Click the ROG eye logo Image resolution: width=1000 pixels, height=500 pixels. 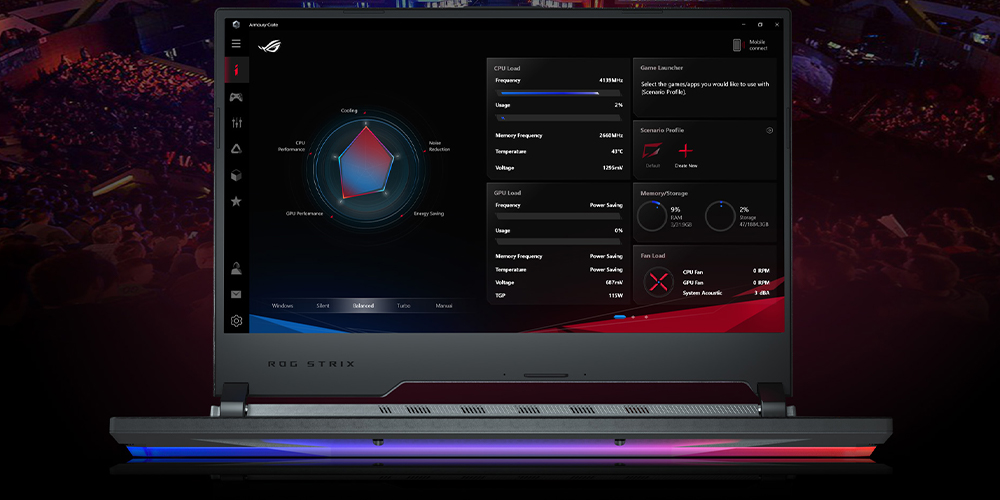click(269, 47)
